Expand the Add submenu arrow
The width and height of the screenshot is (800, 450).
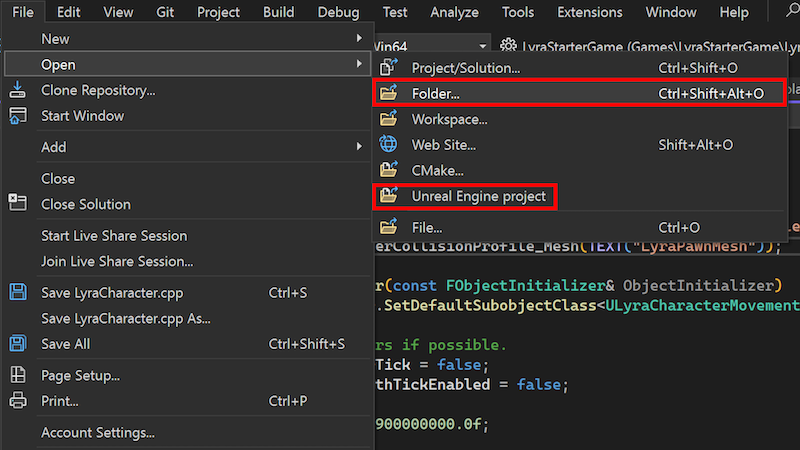pos(359,146)
